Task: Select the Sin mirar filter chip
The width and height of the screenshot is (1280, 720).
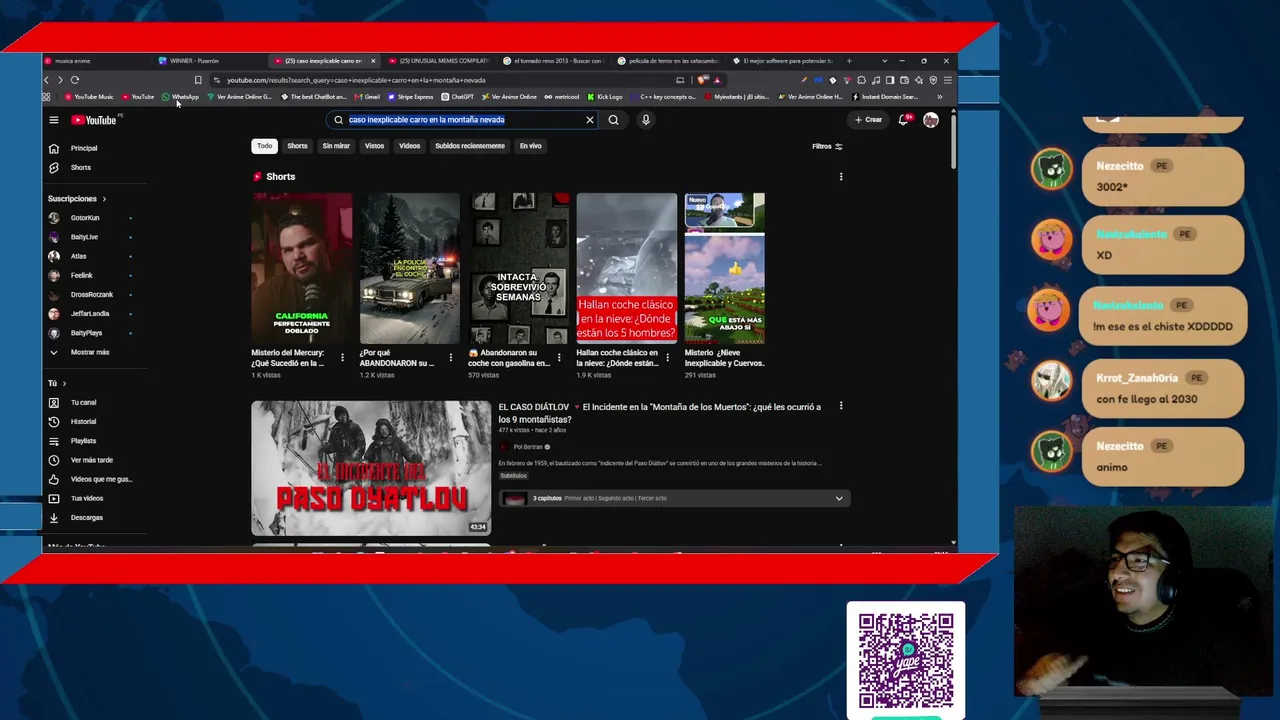Action: click(x=336, y=146)
